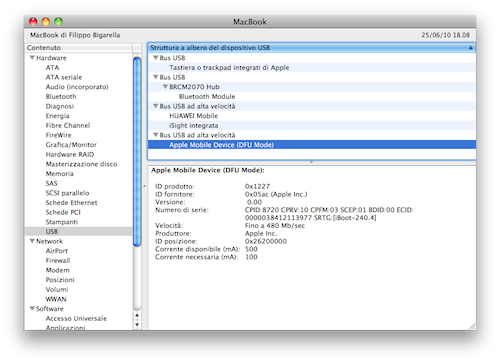Select Schede PCI item
The width and height of the screenshot is (500, 363).
(63, 212)
